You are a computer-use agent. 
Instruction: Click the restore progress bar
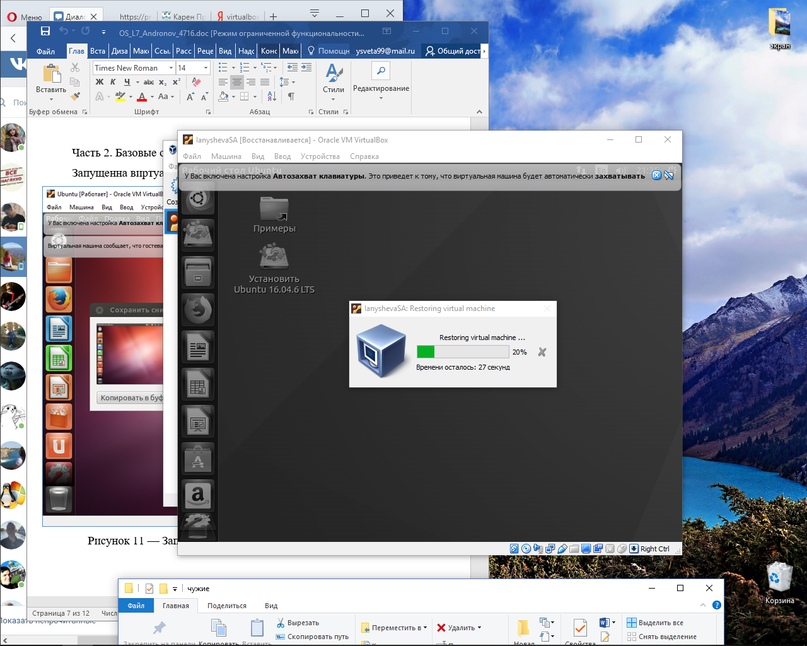point(462,352)
